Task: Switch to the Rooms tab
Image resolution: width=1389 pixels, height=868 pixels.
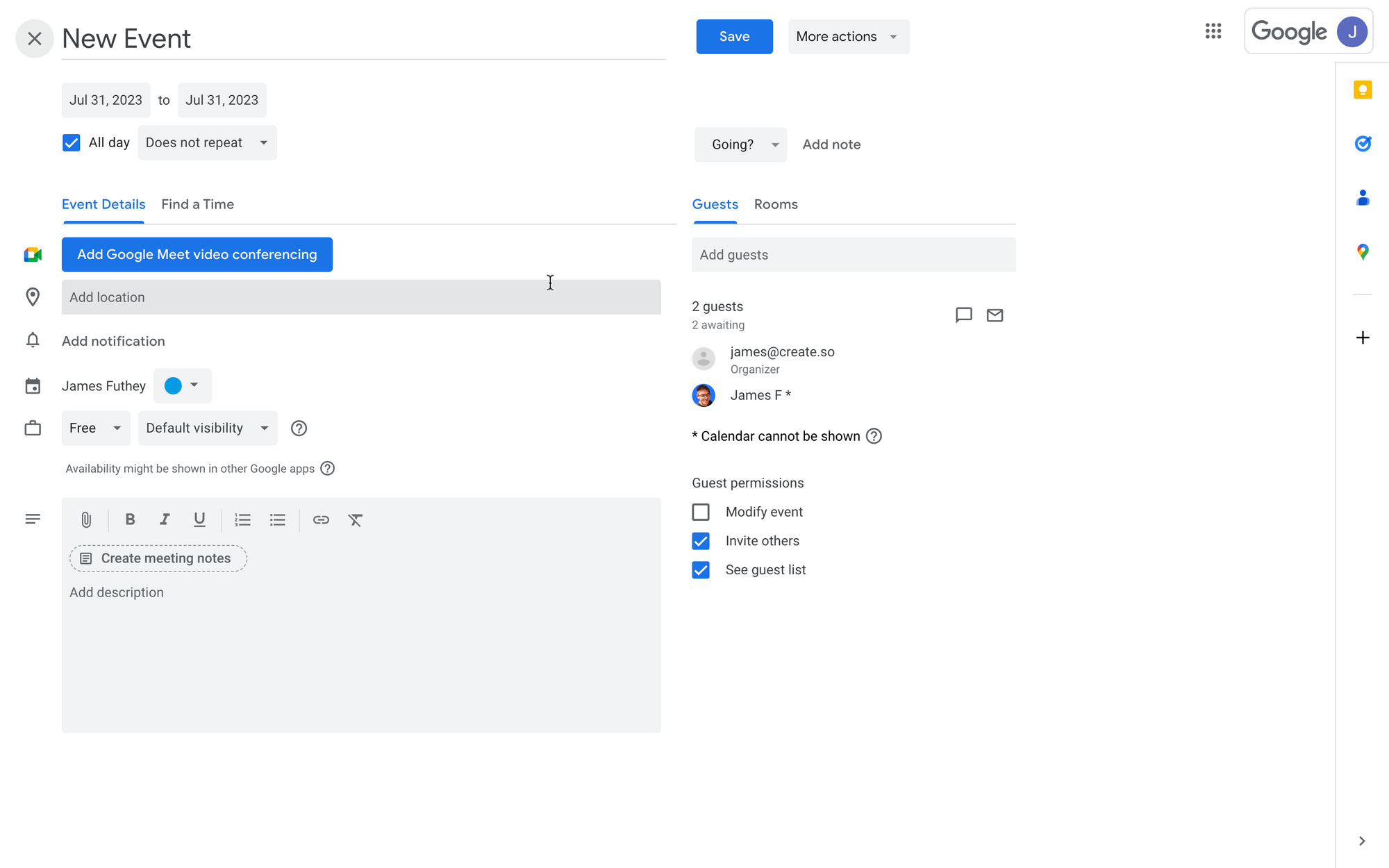Action: (x=776, y=205)
